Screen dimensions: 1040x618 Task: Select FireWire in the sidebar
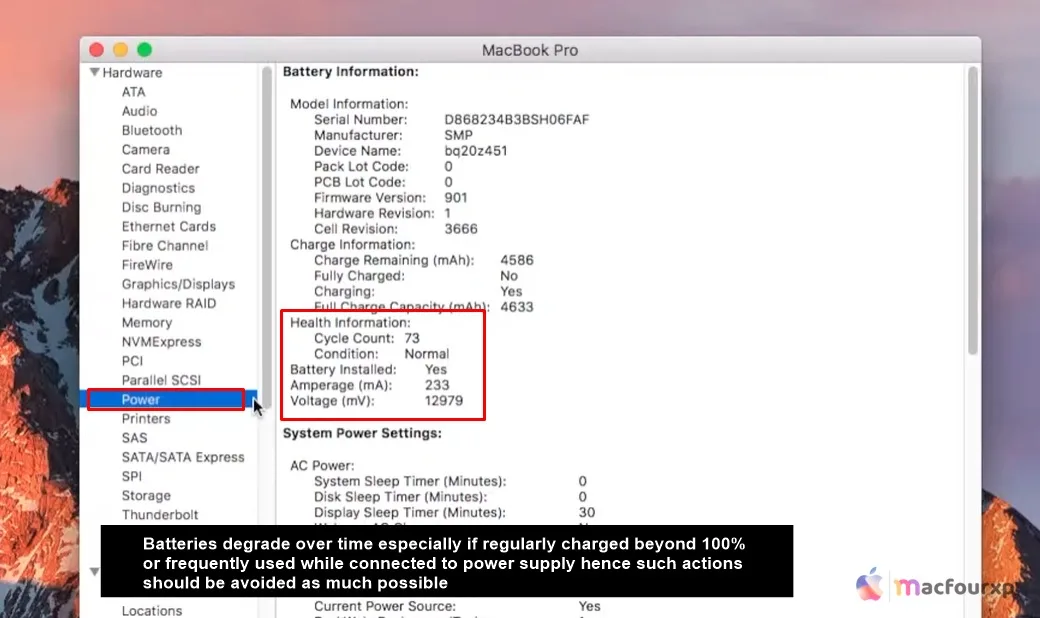(147, 265)
